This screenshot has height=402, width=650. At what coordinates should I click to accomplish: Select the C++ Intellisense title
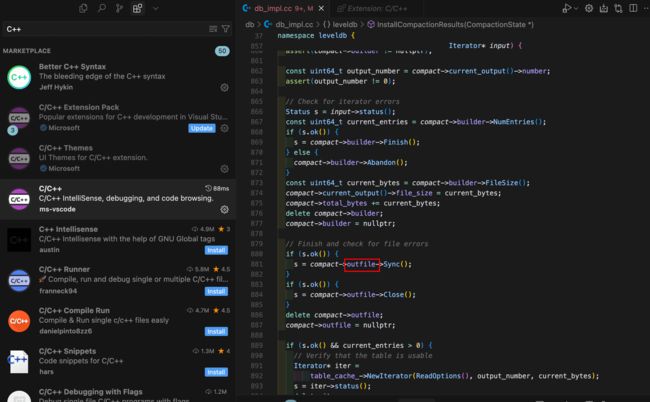tap(68, 229)
